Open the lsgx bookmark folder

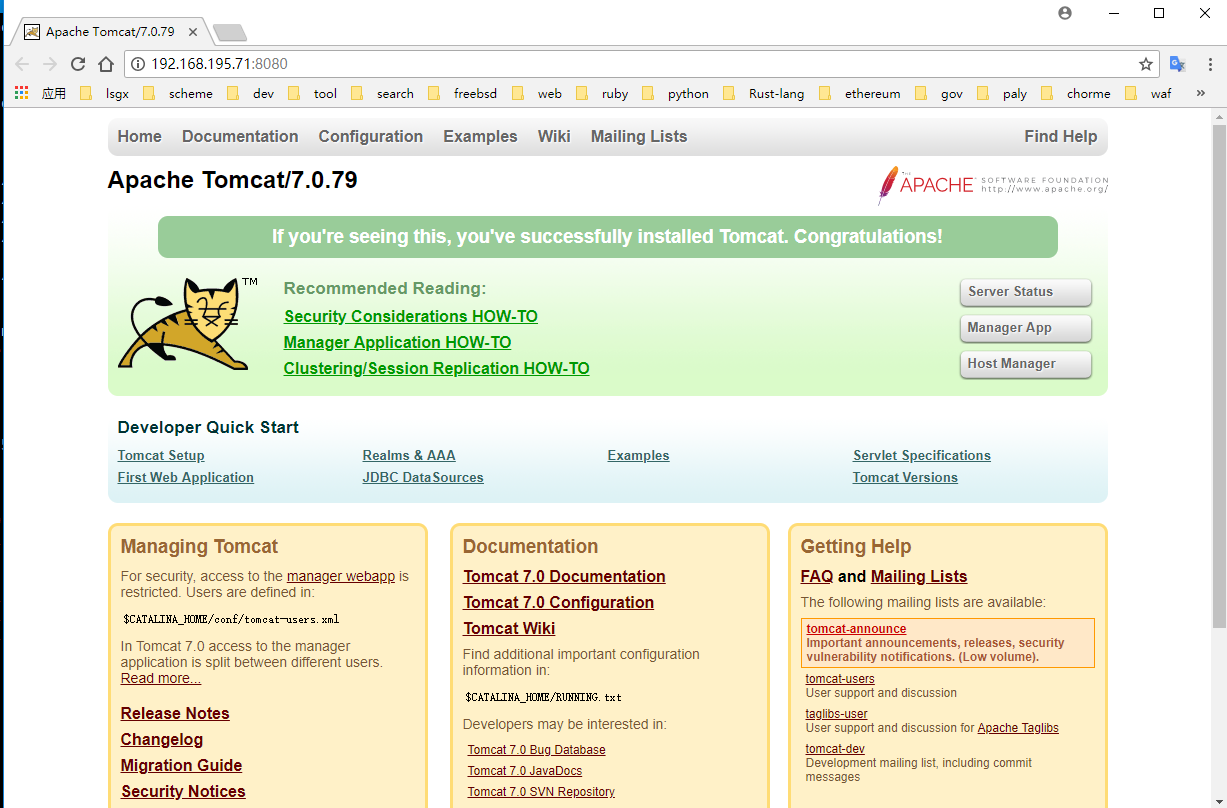click(x=105, y=94)
